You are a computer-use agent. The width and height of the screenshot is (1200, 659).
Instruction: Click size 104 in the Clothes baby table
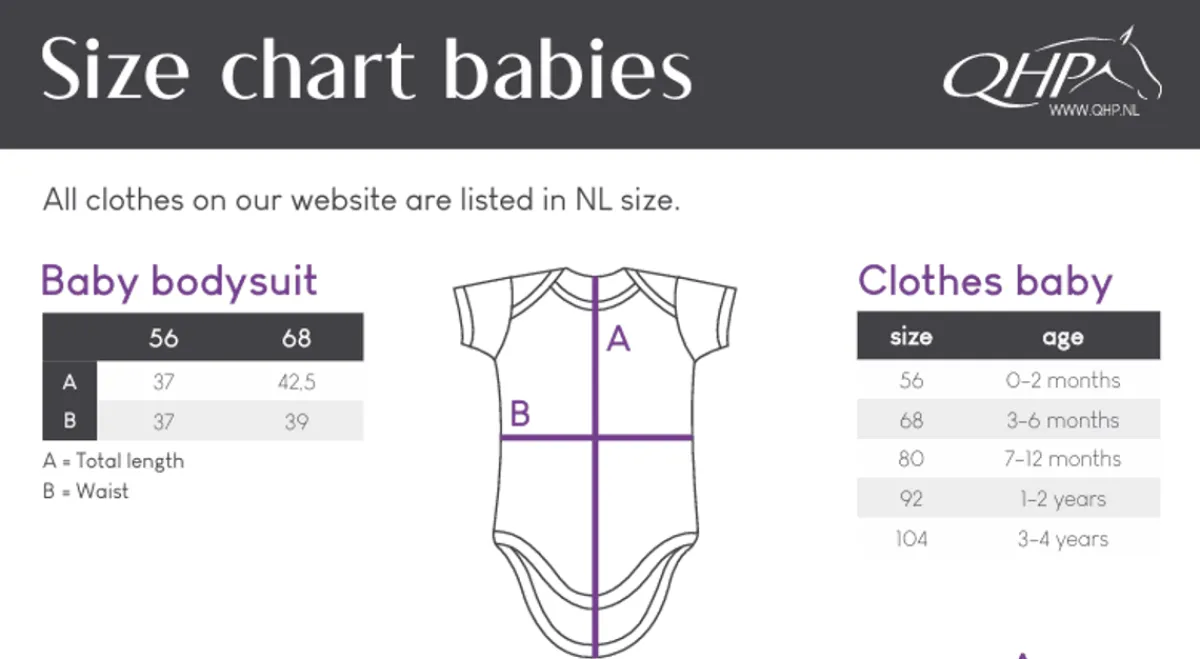click(x=911, y=539)
